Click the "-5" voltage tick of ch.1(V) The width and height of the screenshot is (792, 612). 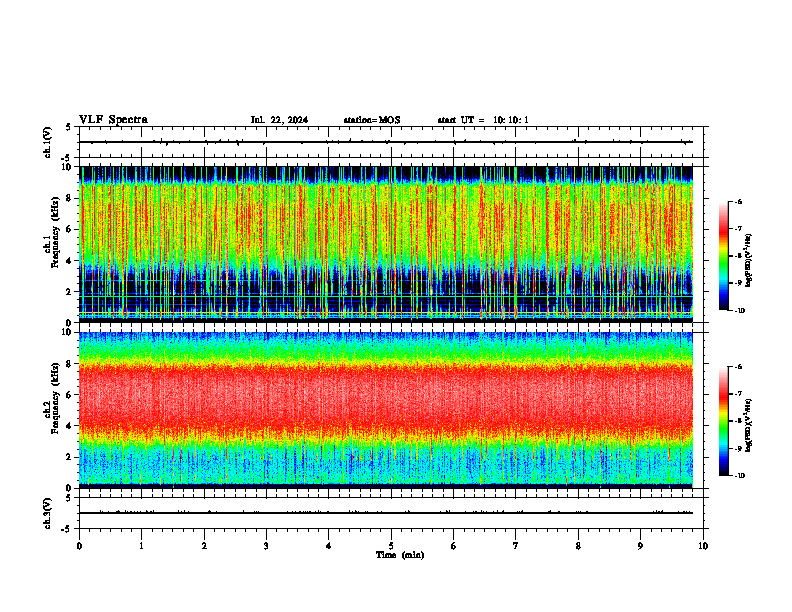[x=67, y=158]
